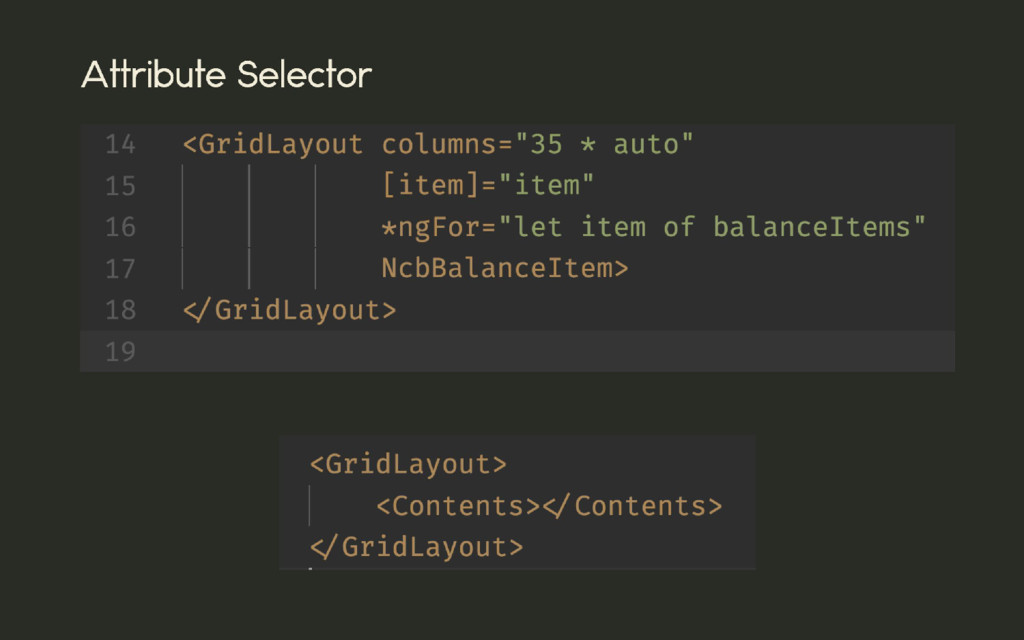
Task: Click the "item" value on line 15
Action: [x=547, y=185]
